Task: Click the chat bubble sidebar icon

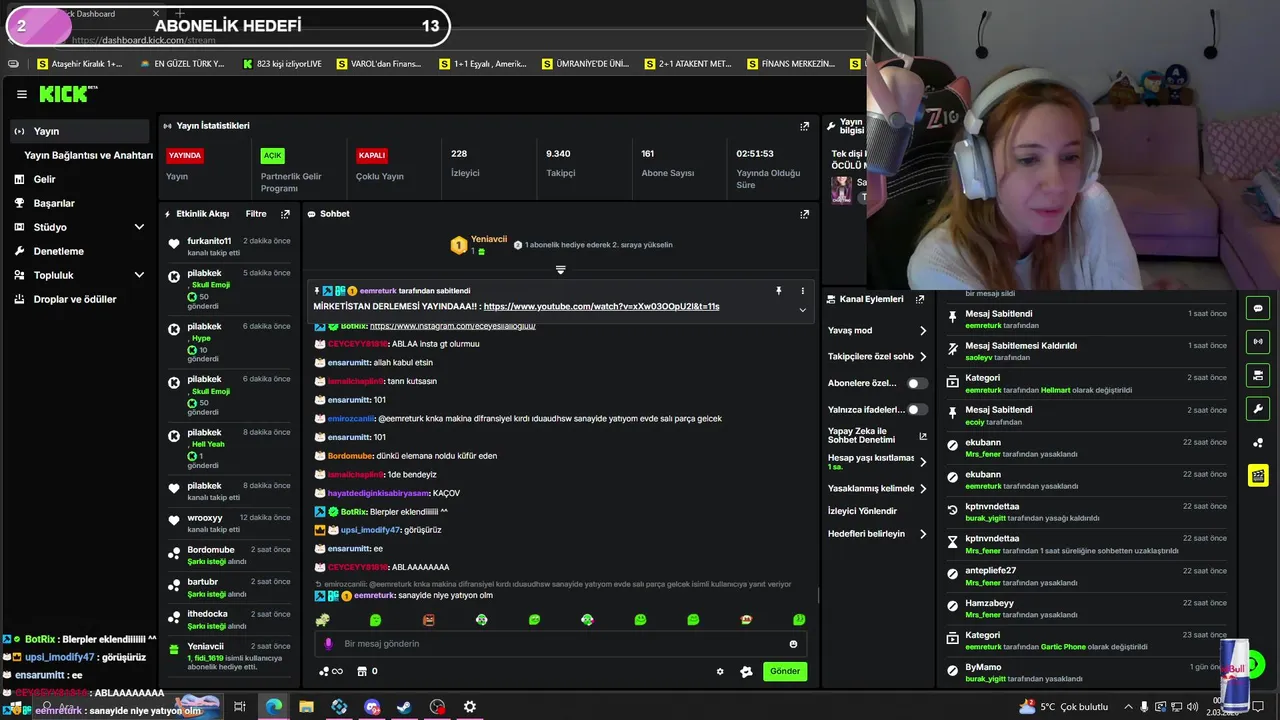Action: (1258, 308)
